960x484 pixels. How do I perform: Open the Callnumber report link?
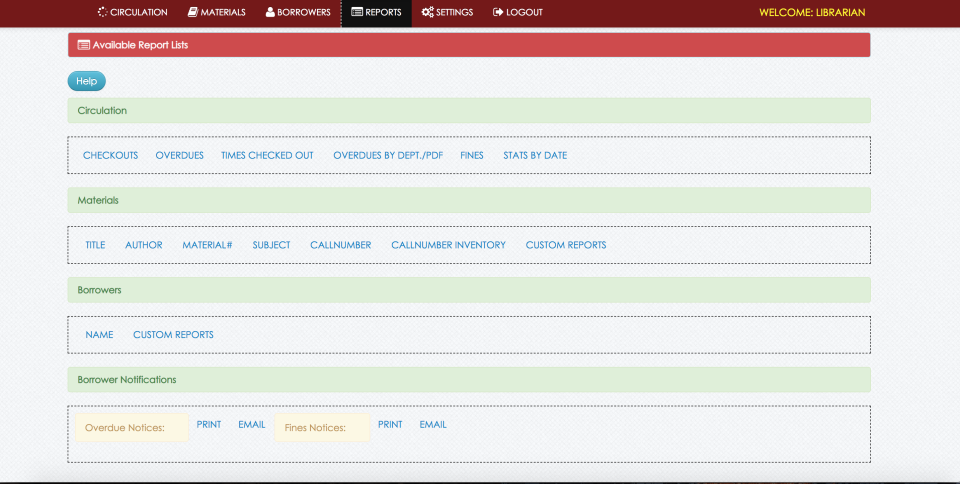340,245
